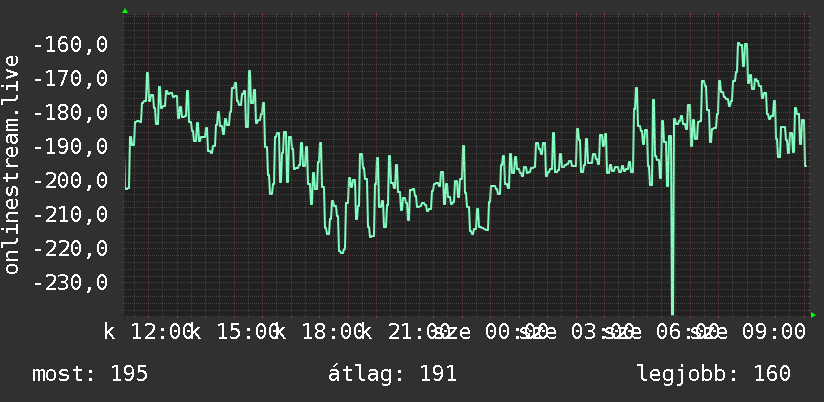Click the 09:00 time axis label
The height and width of the screenshot is (402, 824).
pos(773,332)
